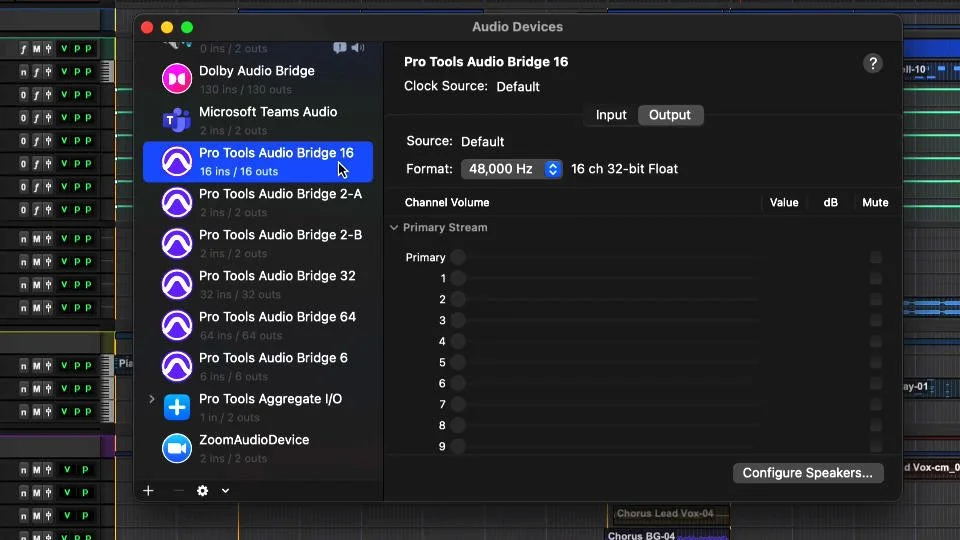
Task: Open the 48,000 Hz format dropdown
Action: 511,169
